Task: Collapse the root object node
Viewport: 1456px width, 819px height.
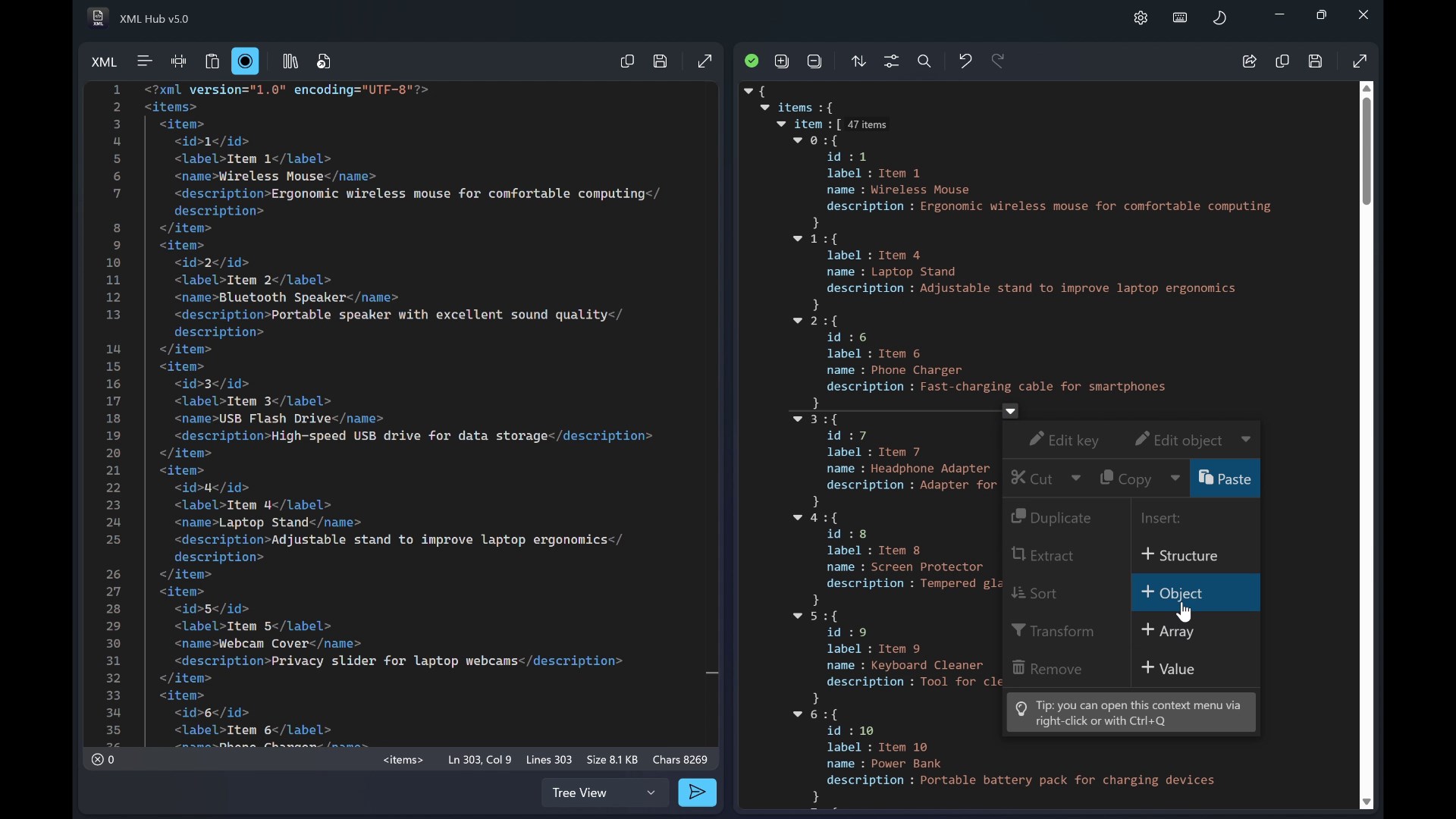Action: (749, 91)
